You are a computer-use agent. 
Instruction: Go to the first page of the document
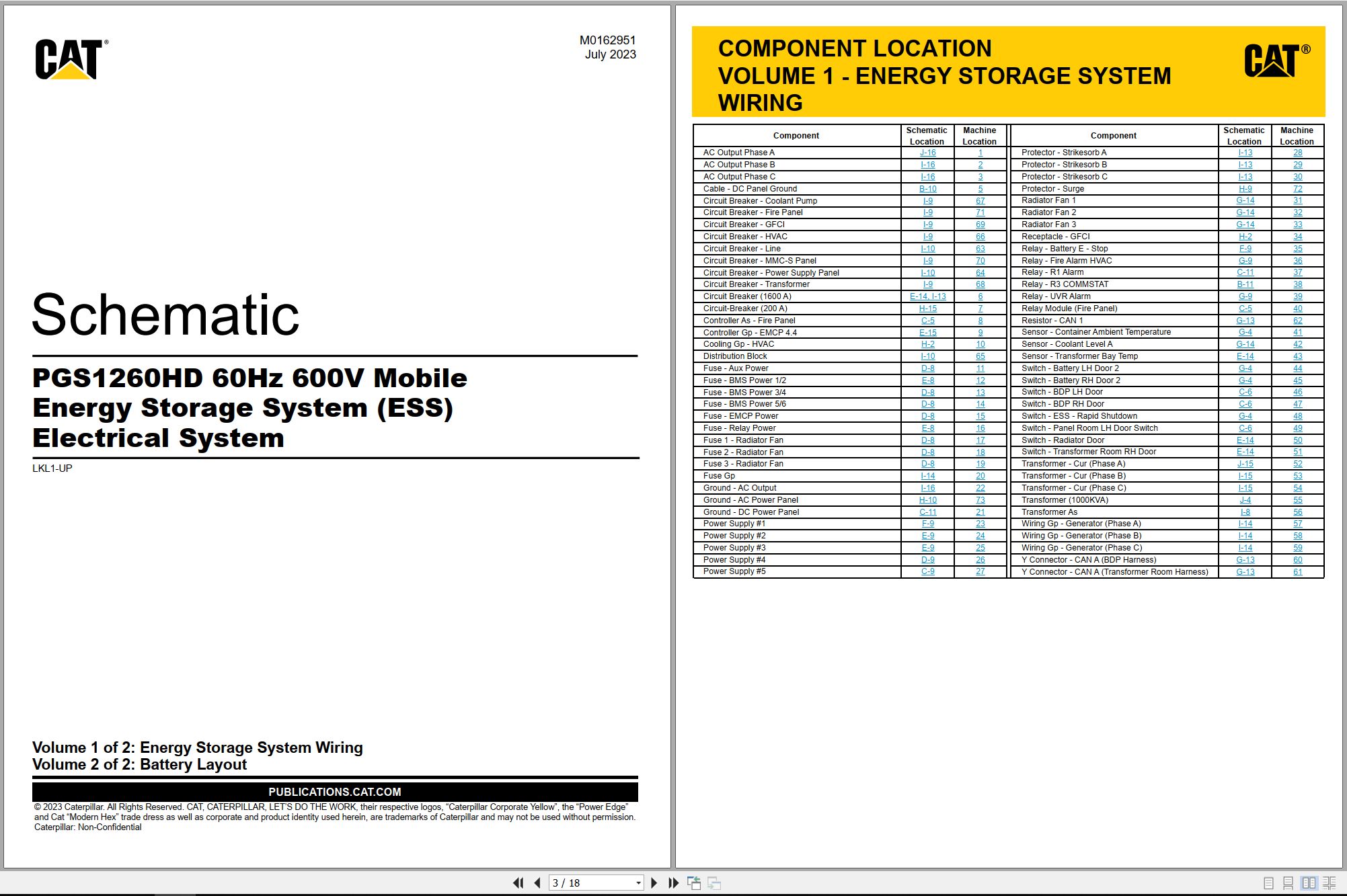coord(518,883)
